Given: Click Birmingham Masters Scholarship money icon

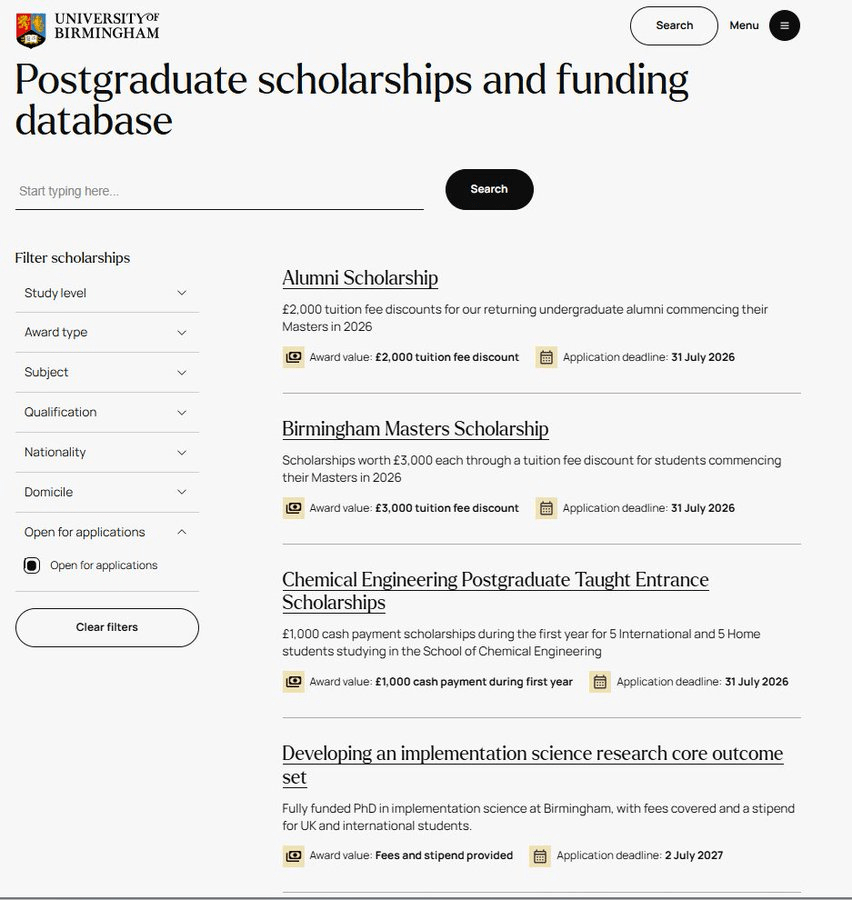Looking at the screenshot, I should [x=293, y=508].
